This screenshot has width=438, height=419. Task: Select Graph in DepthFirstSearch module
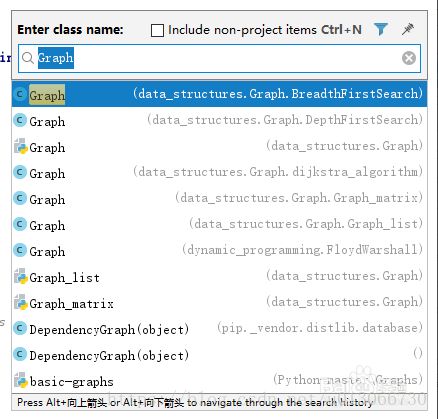pos(219,120)
